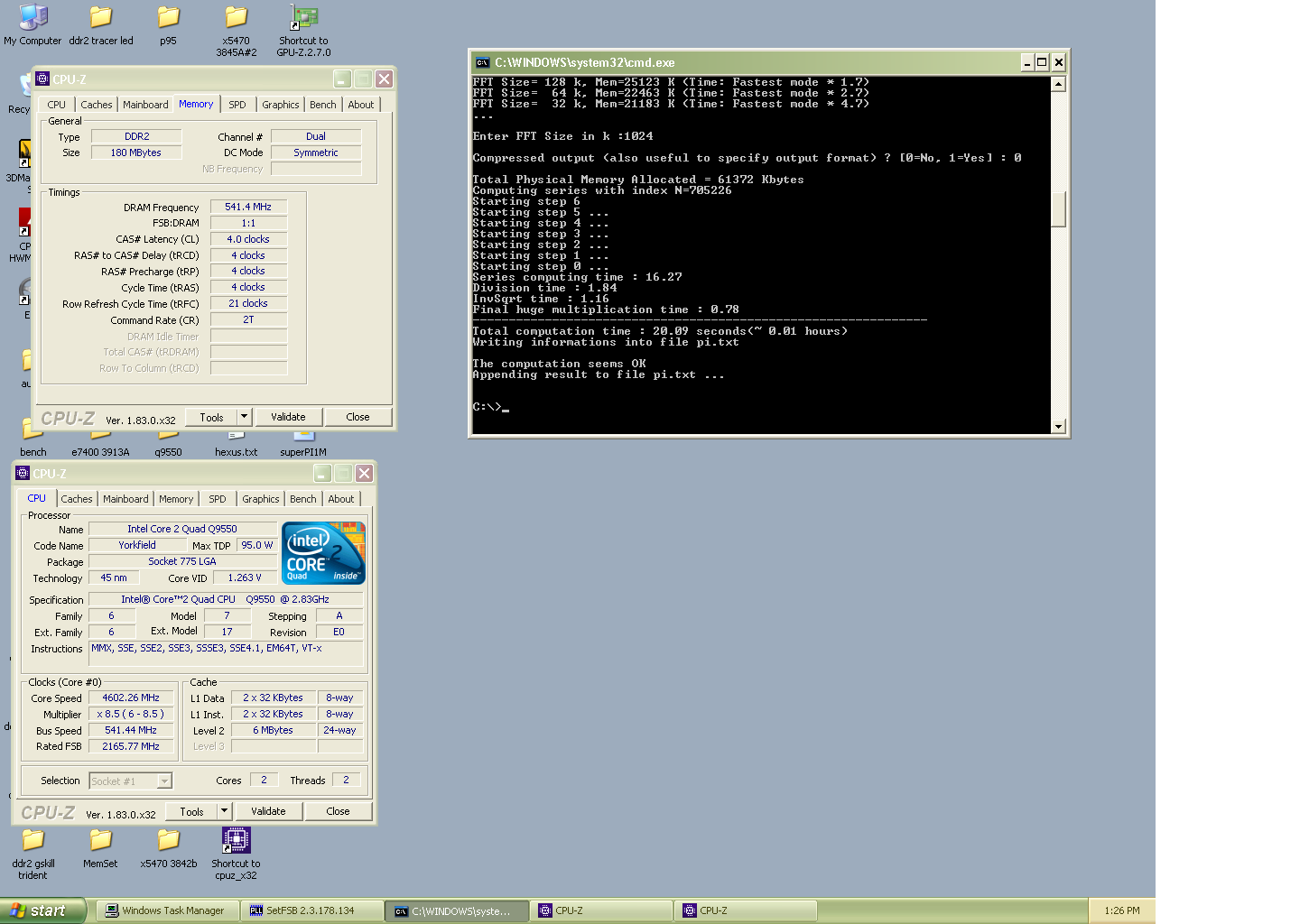The image size is (1300, 924).
Task: Open My Computer desktop icon
Action: (x=32, y=24)
